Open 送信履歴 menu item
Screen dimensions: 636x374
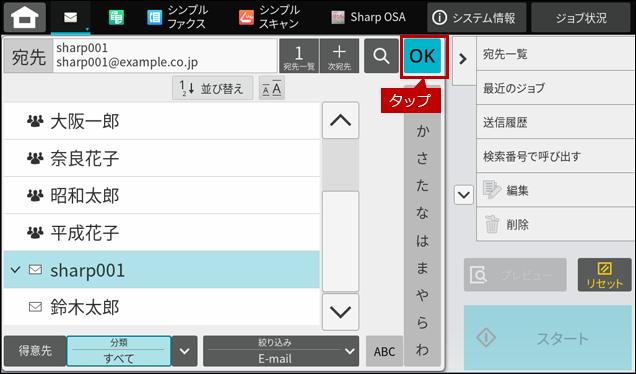[x=556, y=122]
